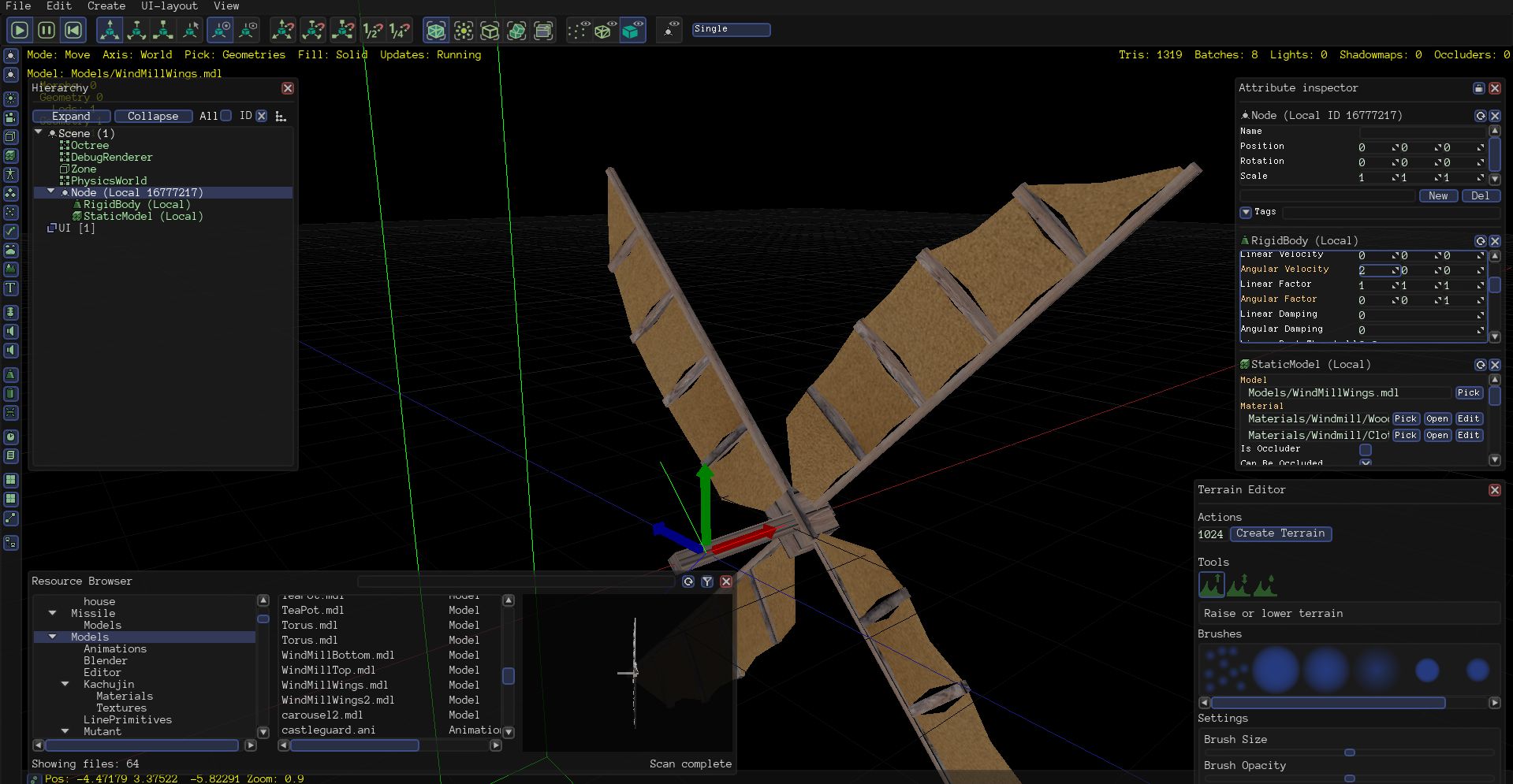The width and height of the screenshot is (1513, 784).
Task: Select Pick Geometries mode icon
Action: (x=435, y=30)
